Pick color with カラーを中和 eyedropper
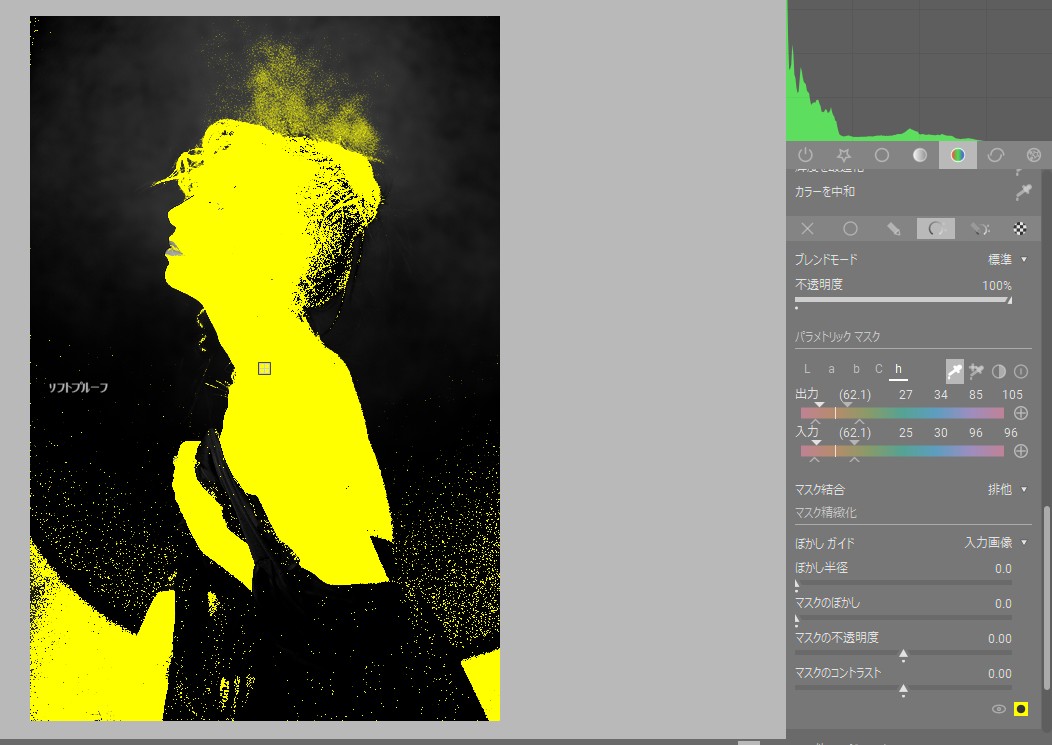 coord(1023,192)
